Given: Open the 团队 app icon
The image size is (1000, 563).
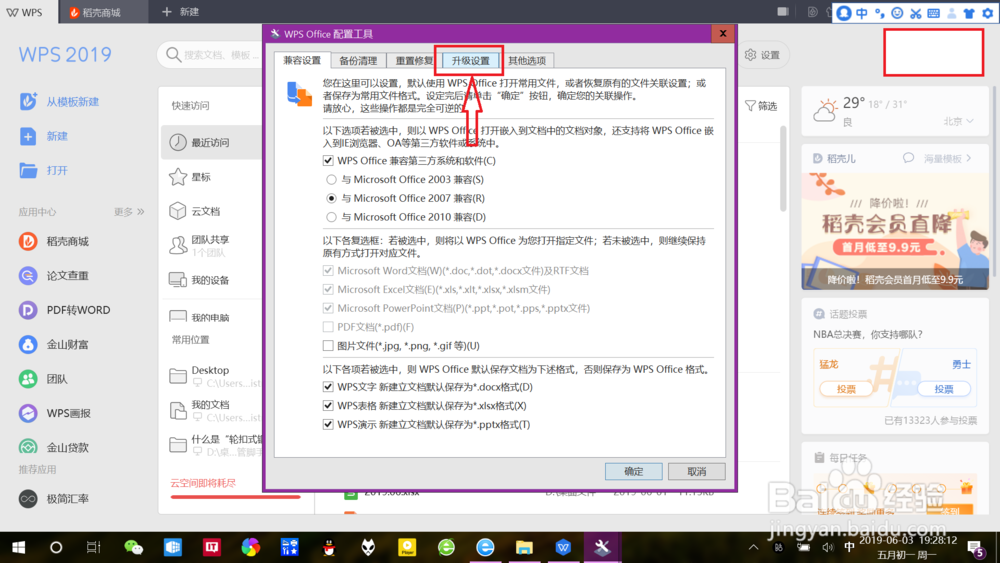Looking at the screenshot, I should pos(28,379).
